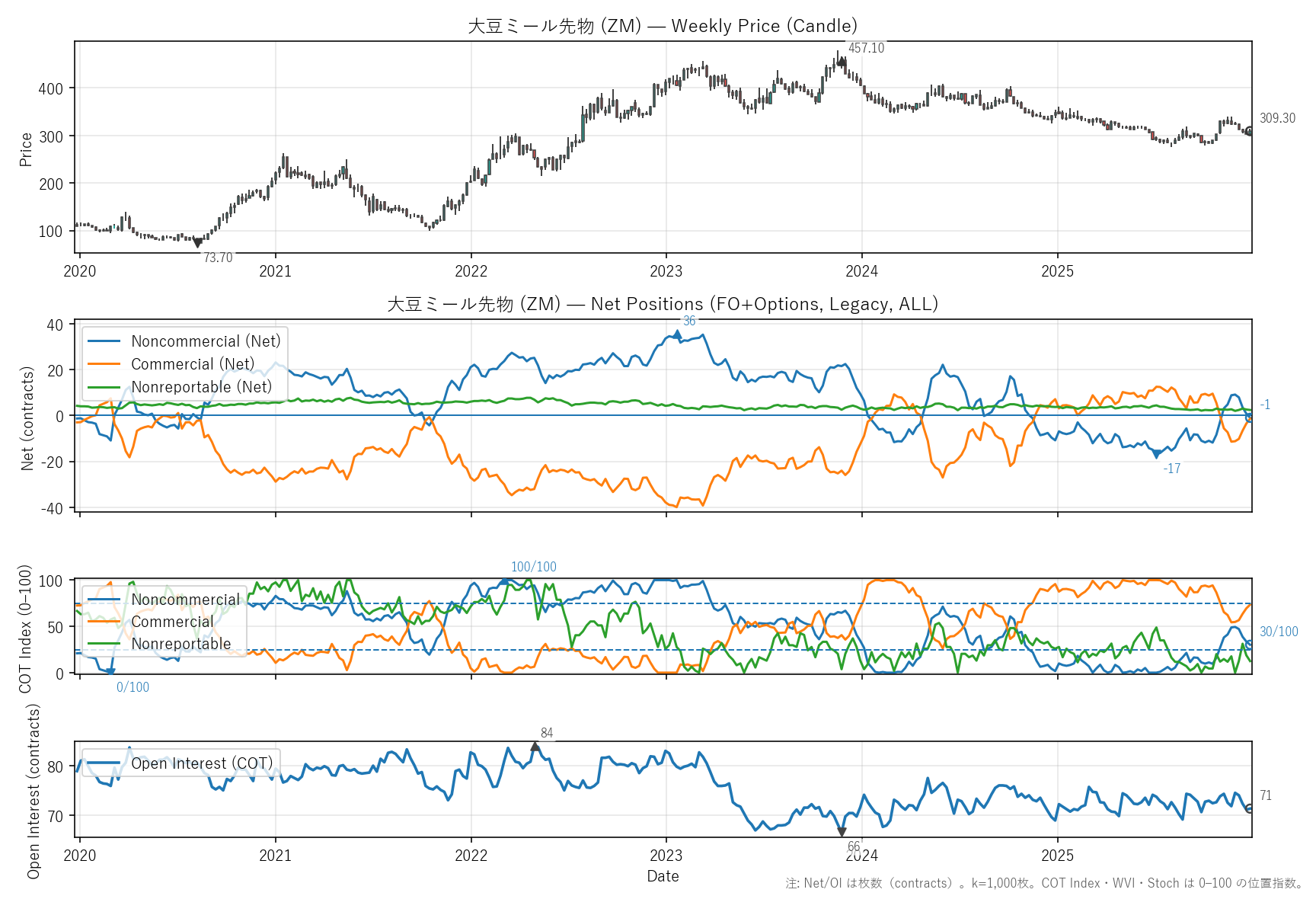Click the 30/100 latest COT Index label
This screenshot has height=899, width=1316.
pos(1279,632)
